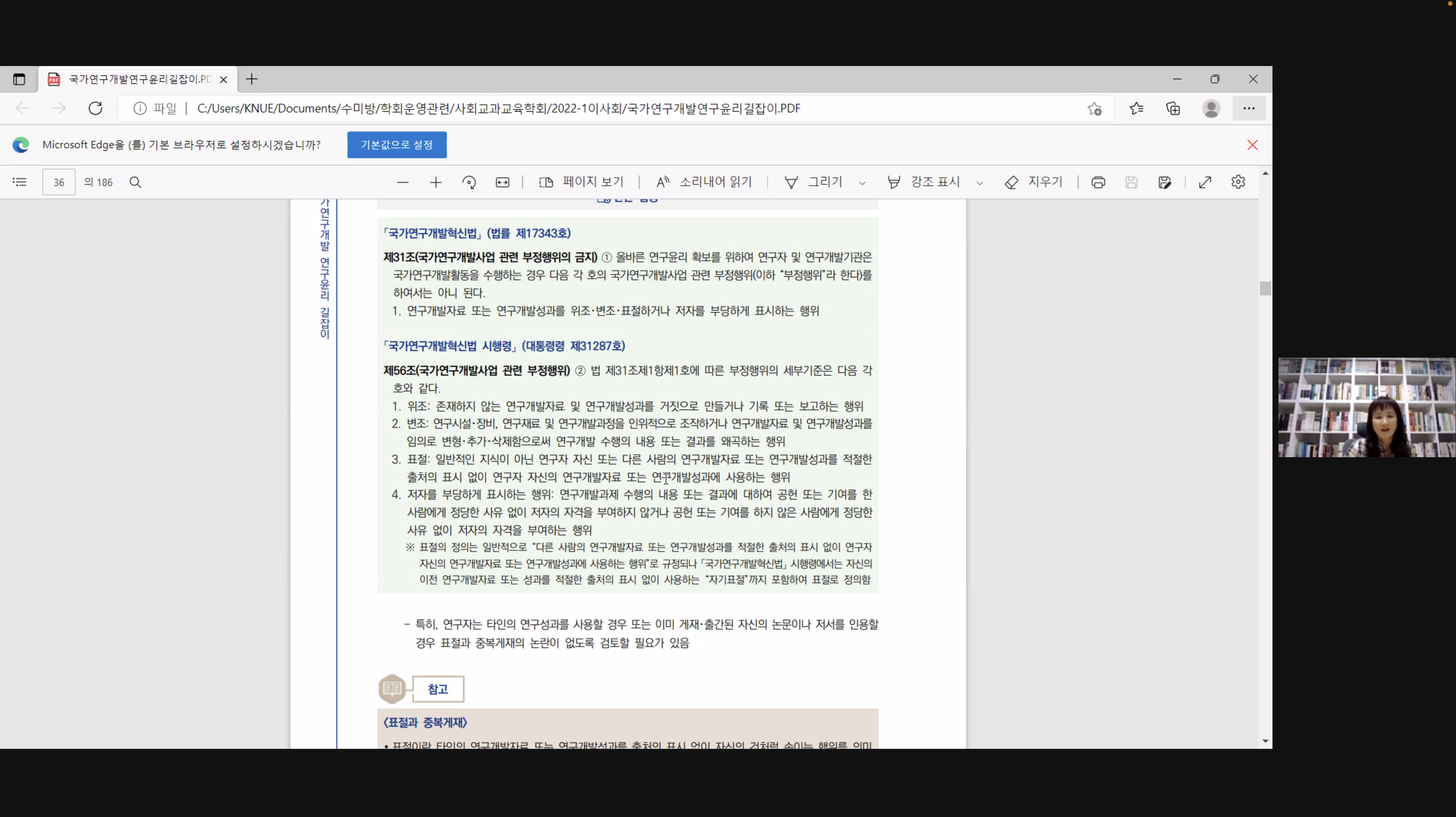The width and height of the screenshot is (1456, 817).
Task: Click the 참고 reference label box
Action: pyautogui.click(x=438, y=689)
